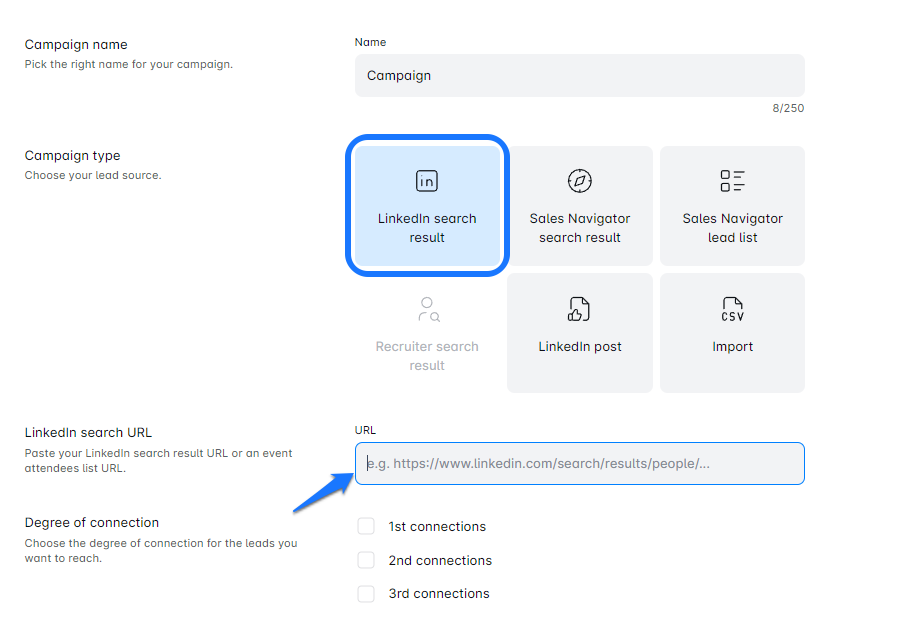Click the compass icon for Sales Navigator search
The width and height of the screenshot is (916, 636).
tap(580, 181)
